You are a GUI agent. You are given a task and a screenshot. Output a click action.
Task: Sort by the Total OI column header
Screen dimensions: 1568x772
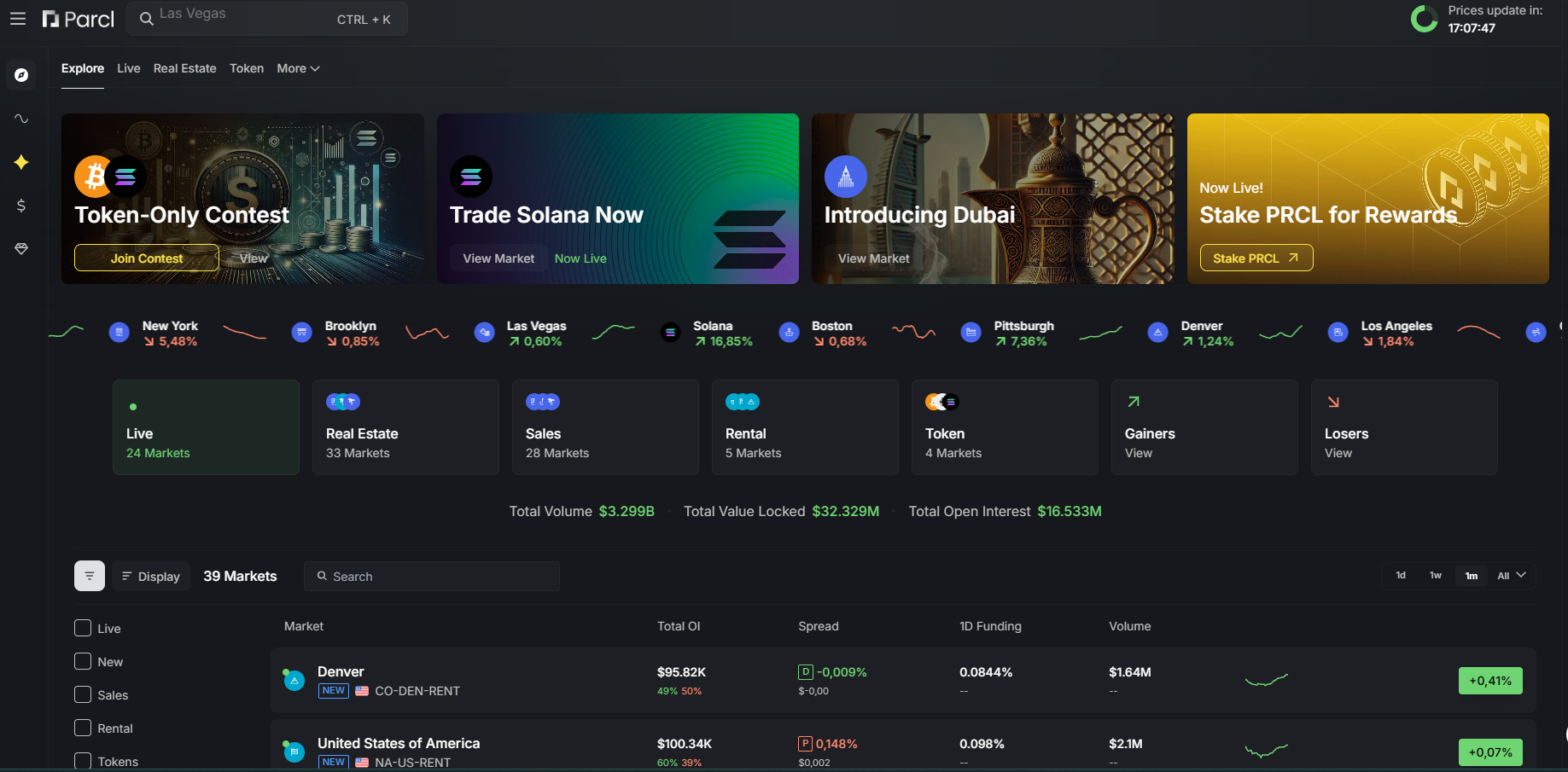pyautogui.click(x=679, y=626)
